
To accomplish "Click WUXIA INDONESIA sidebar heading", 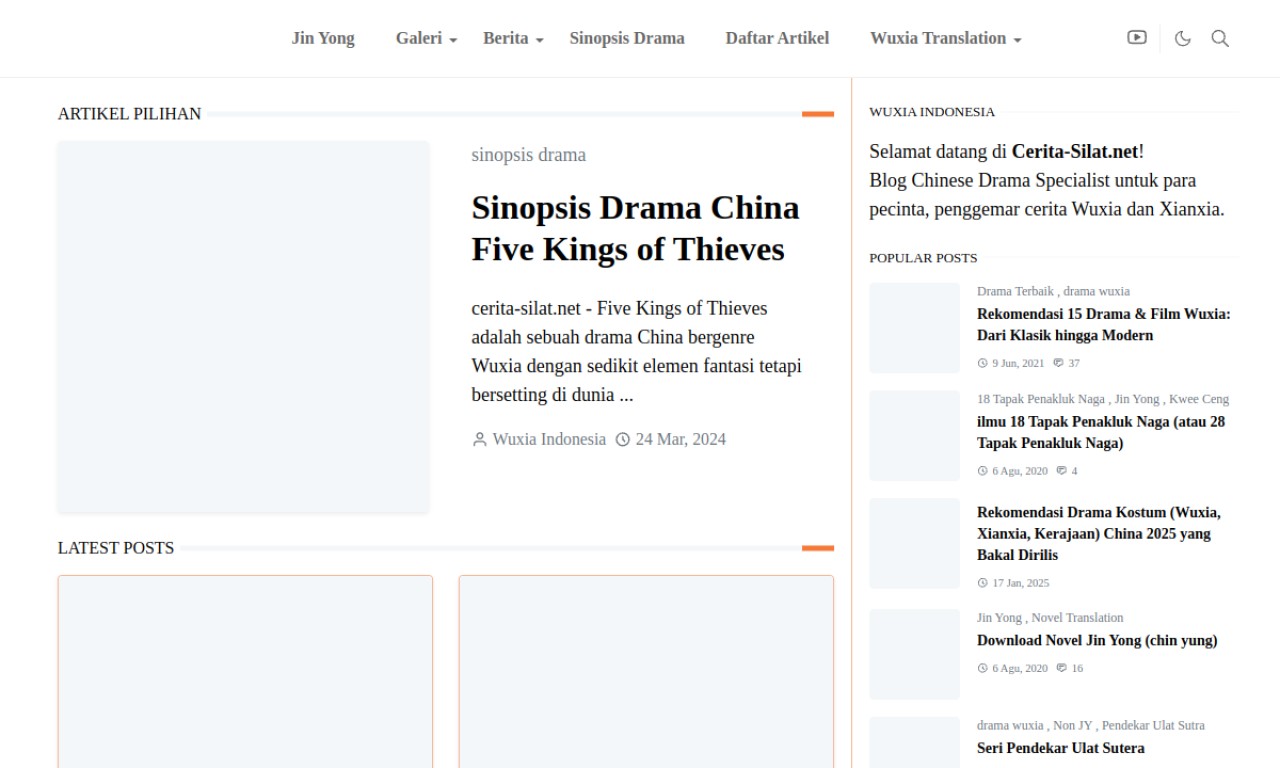I will [x=932, y=112].
